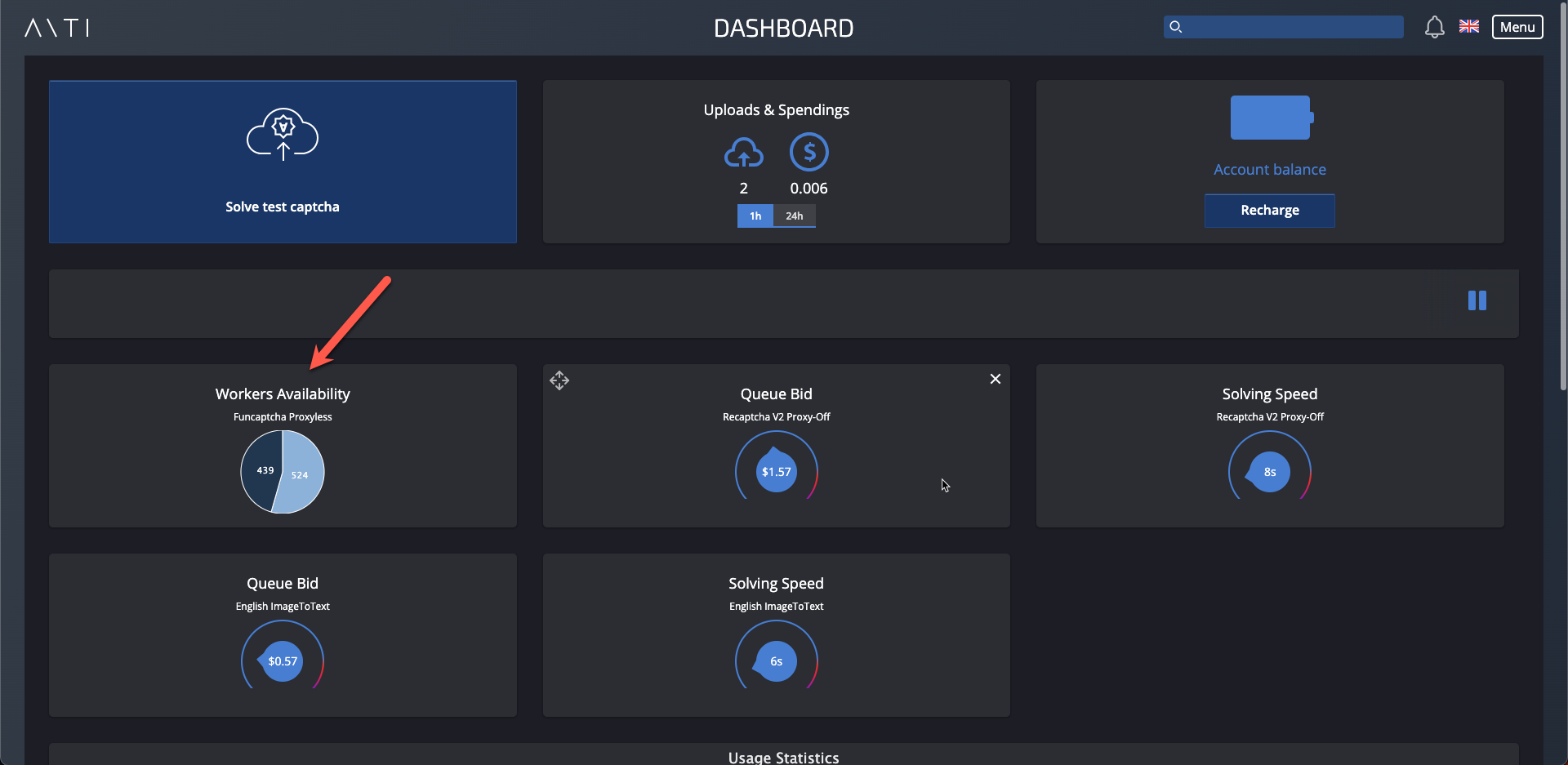Switch spendings view to 24h
The image size is (1568, 765).
click(794, 216)
